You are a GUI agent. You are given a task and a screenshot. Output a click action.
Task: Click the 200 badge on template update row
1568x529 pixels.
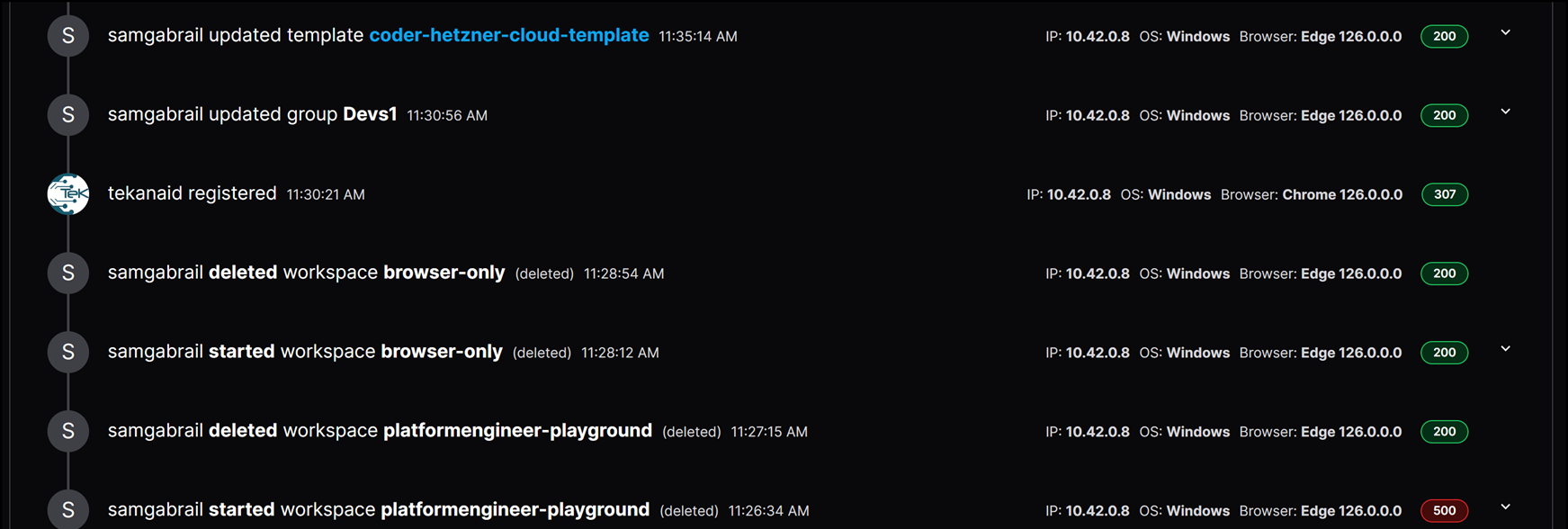coord(1444,37)
